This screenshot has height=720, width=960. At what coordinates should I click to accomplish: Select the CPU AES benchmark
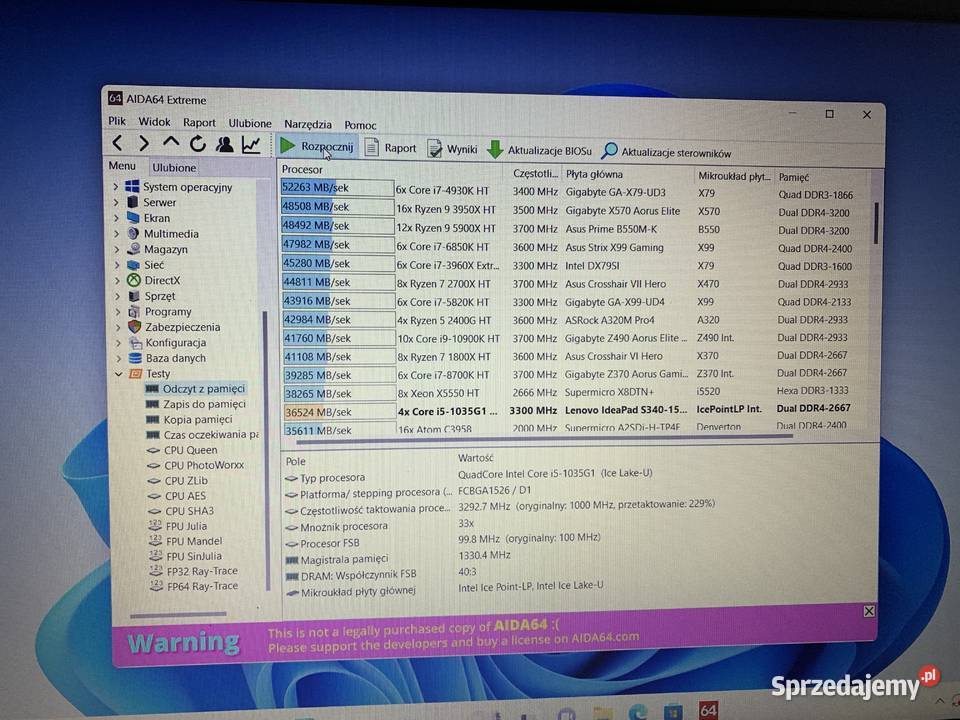tap(178, 496)
